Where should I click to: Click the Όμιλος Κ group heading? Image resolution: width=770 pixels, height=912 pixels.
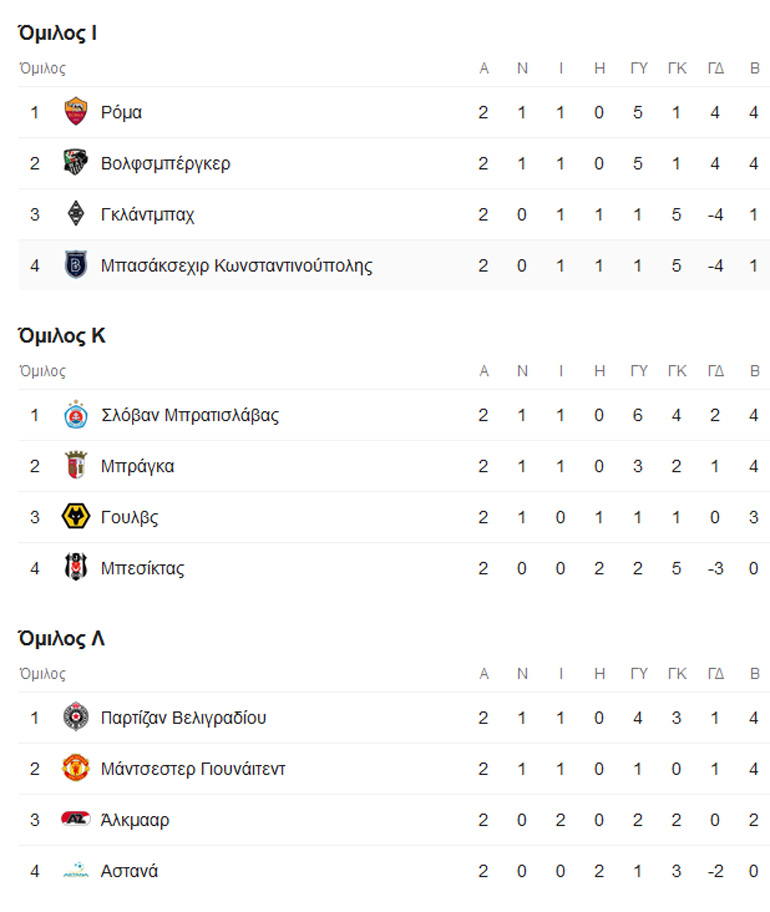tap(62, 337)
